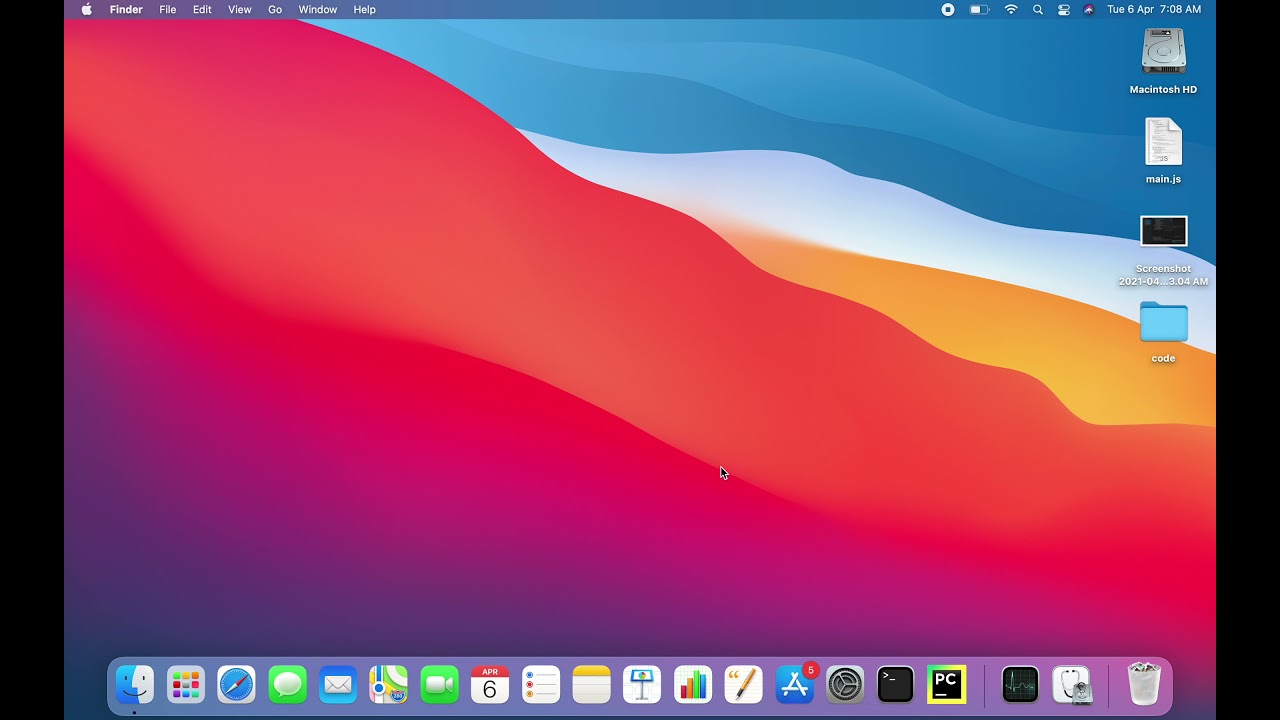Open the Trash in the Dock

point(1144,685)
